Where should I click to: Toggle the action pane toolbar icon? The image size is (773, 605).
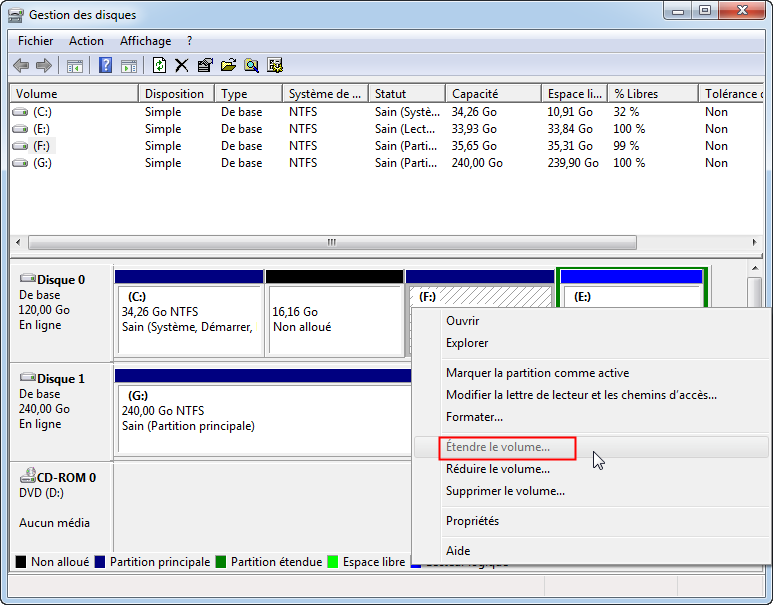[x=129, y=66]
